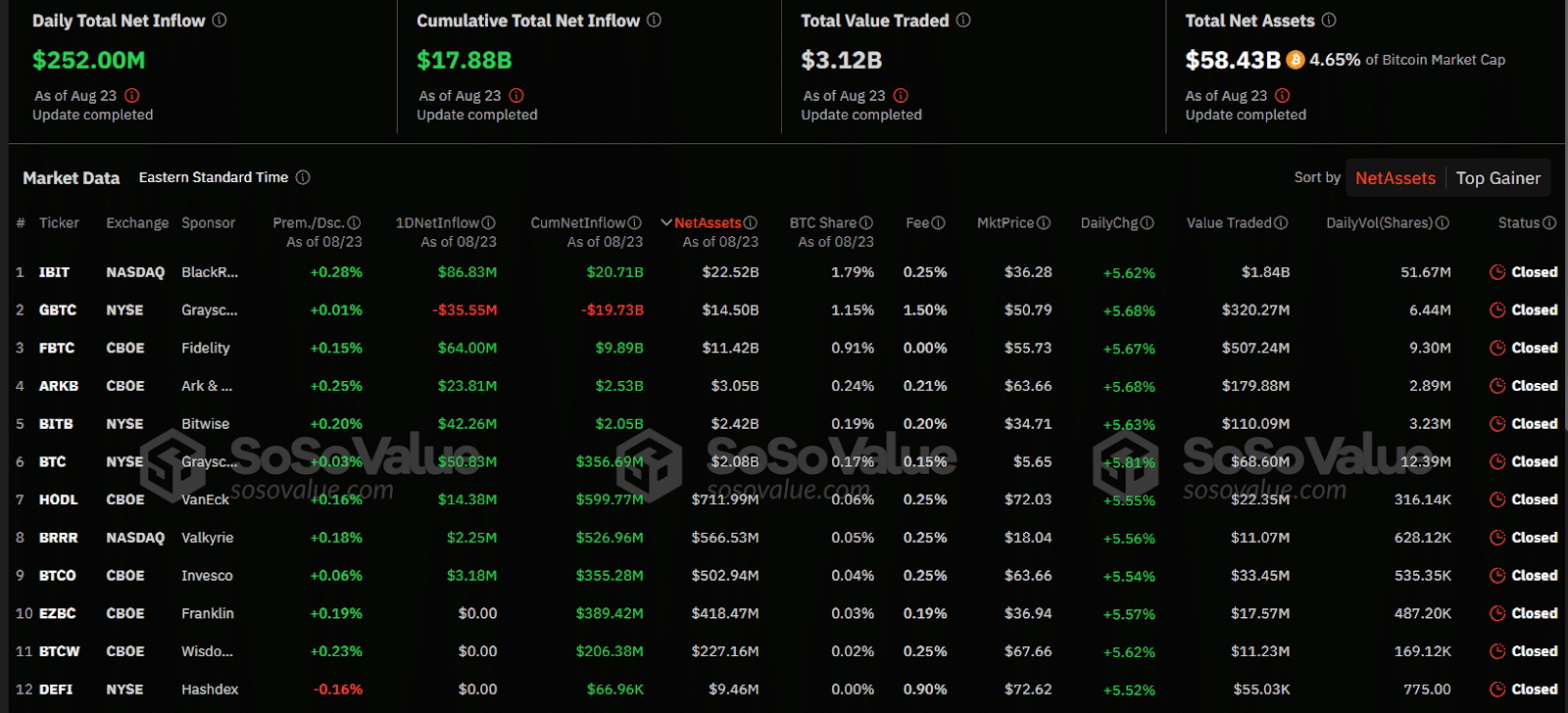Click the sort arrow beside the NetAssets header
This screenshot has height=713, width=1568.
pyautogui.click(x=667, y=223)
